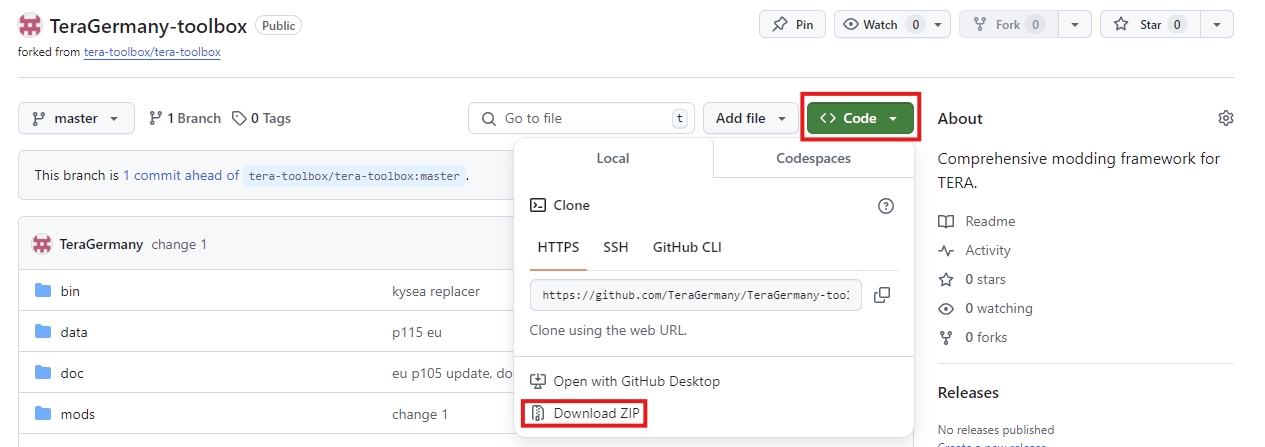
Task: Open clone help question mark icon
Action: 885,206
